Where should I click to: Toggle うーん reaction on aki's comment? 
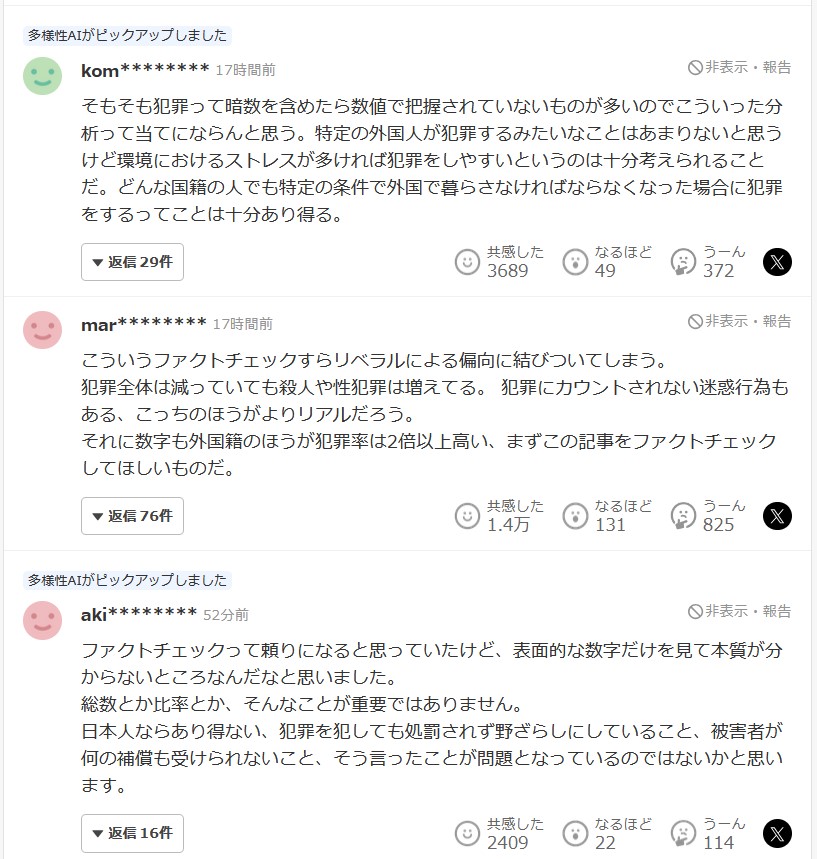708,834
